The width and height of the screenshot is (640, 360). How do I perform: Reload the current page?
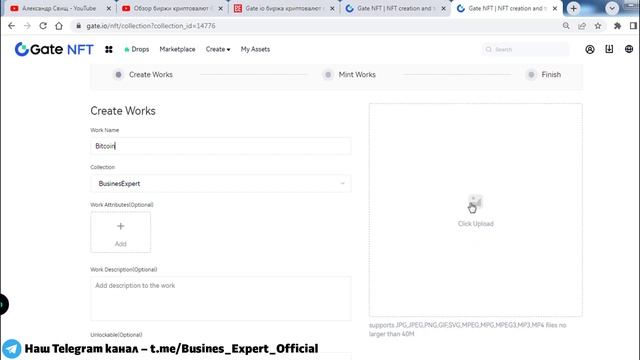pos(43,26)
